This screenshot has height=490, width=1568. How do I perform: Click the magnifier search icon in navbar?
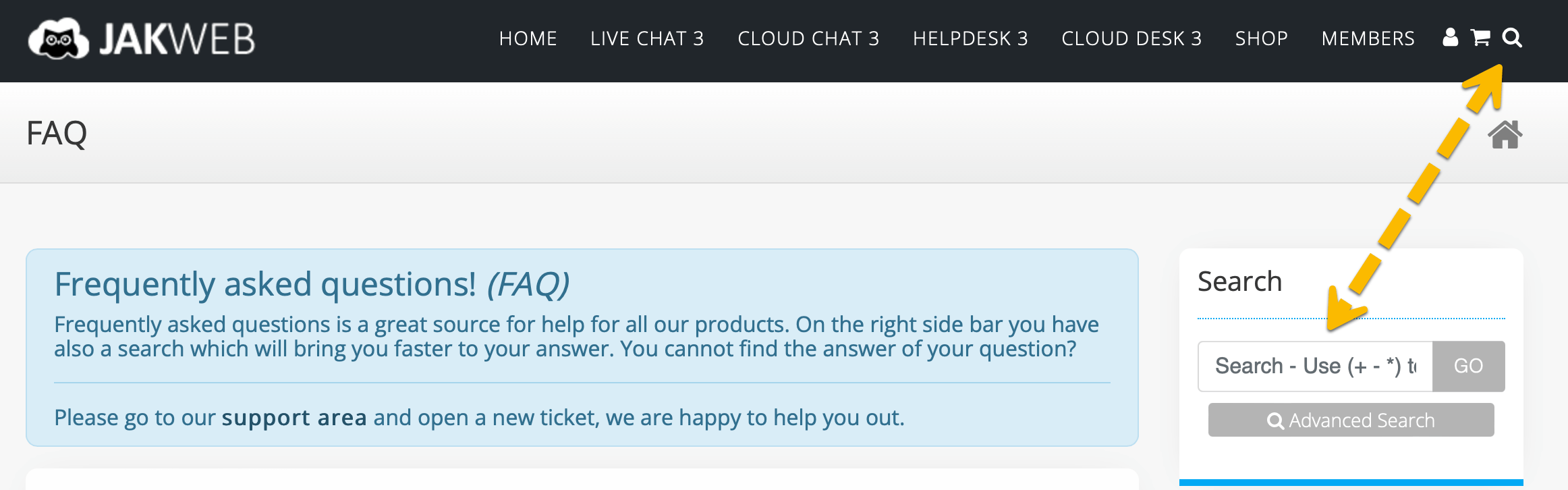[x=1512, y=38]
